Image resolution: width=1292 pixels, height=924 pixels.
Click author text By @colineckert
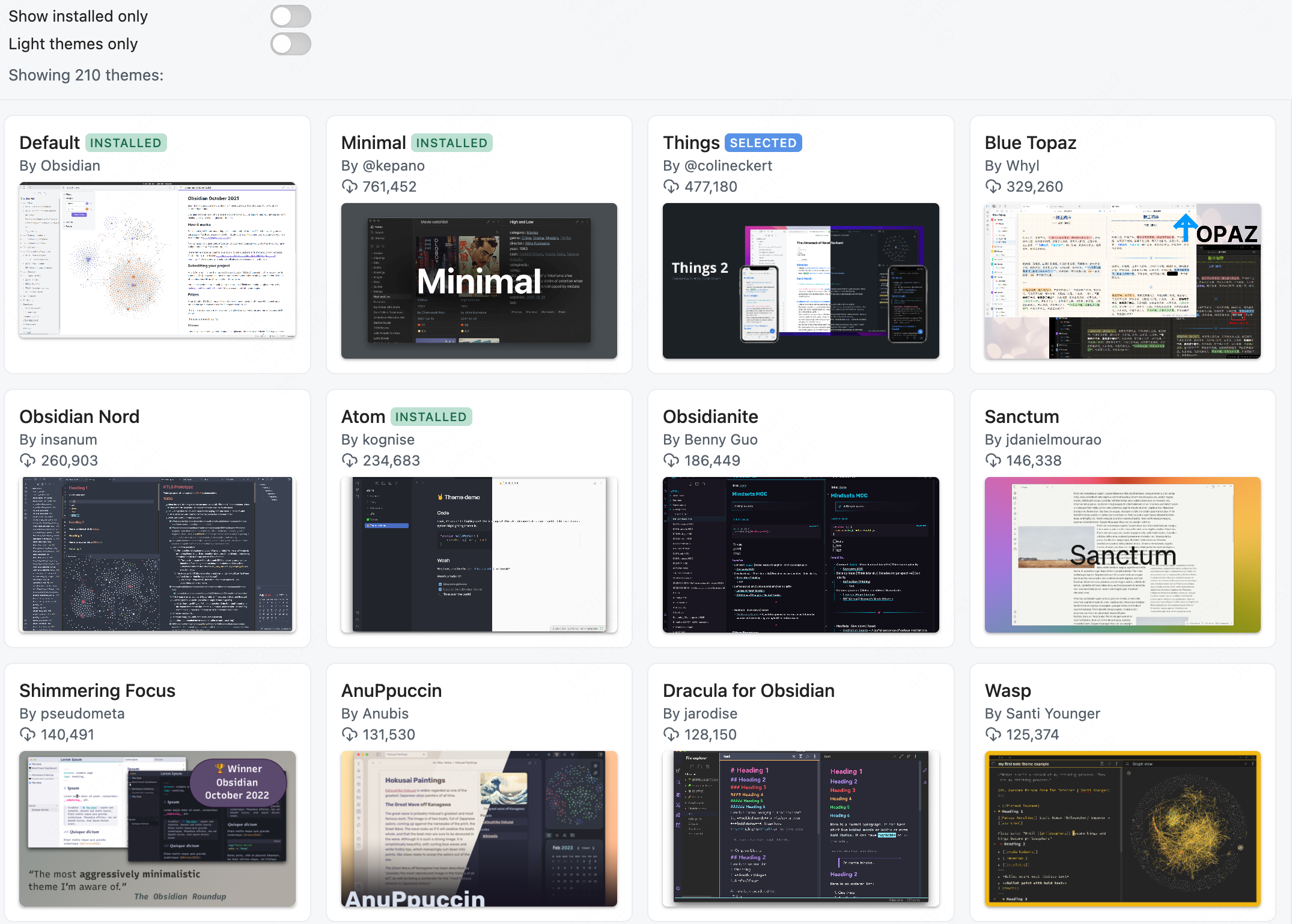click(718, 166)
